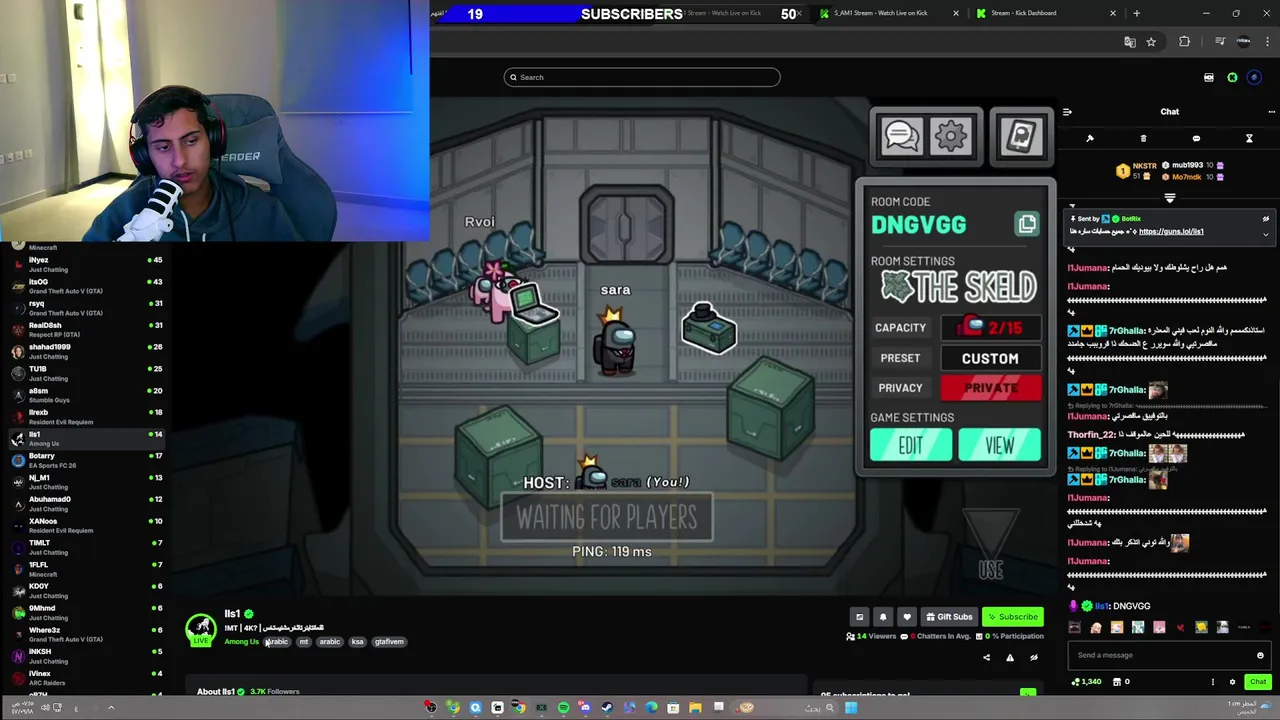Click the KICK wallet icon in header
Image resolution: width=1280 pixels, height=720 pixels.
(1209, 77)
